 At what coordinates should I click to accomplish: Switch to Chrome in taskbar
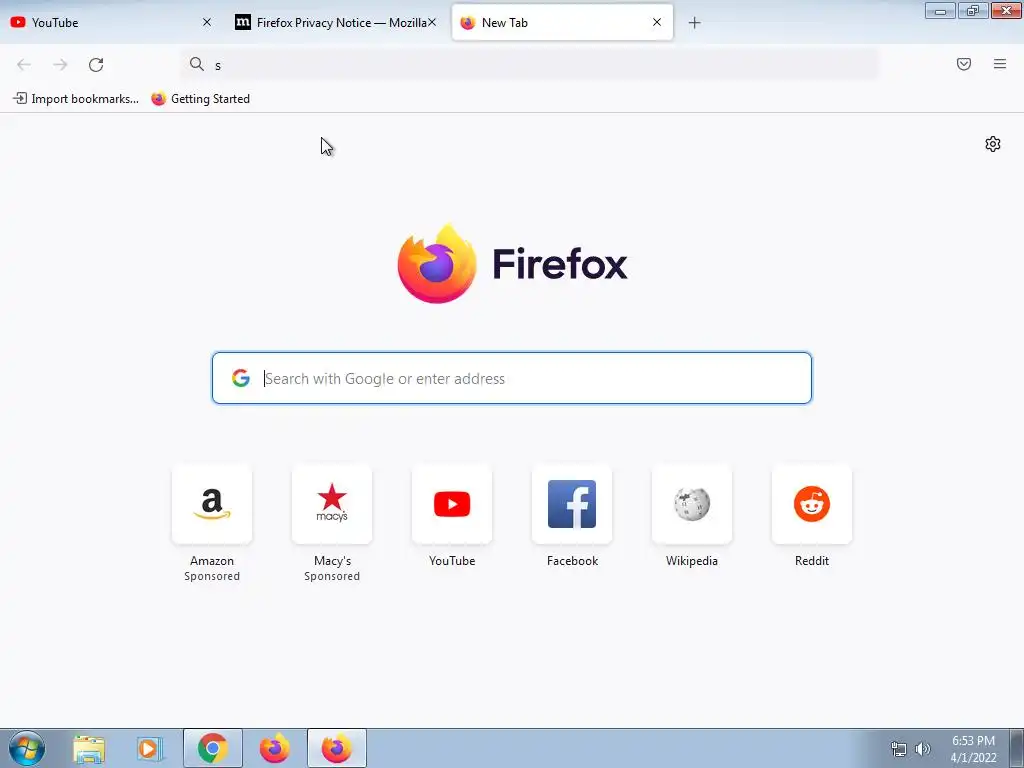pos(213,748)
